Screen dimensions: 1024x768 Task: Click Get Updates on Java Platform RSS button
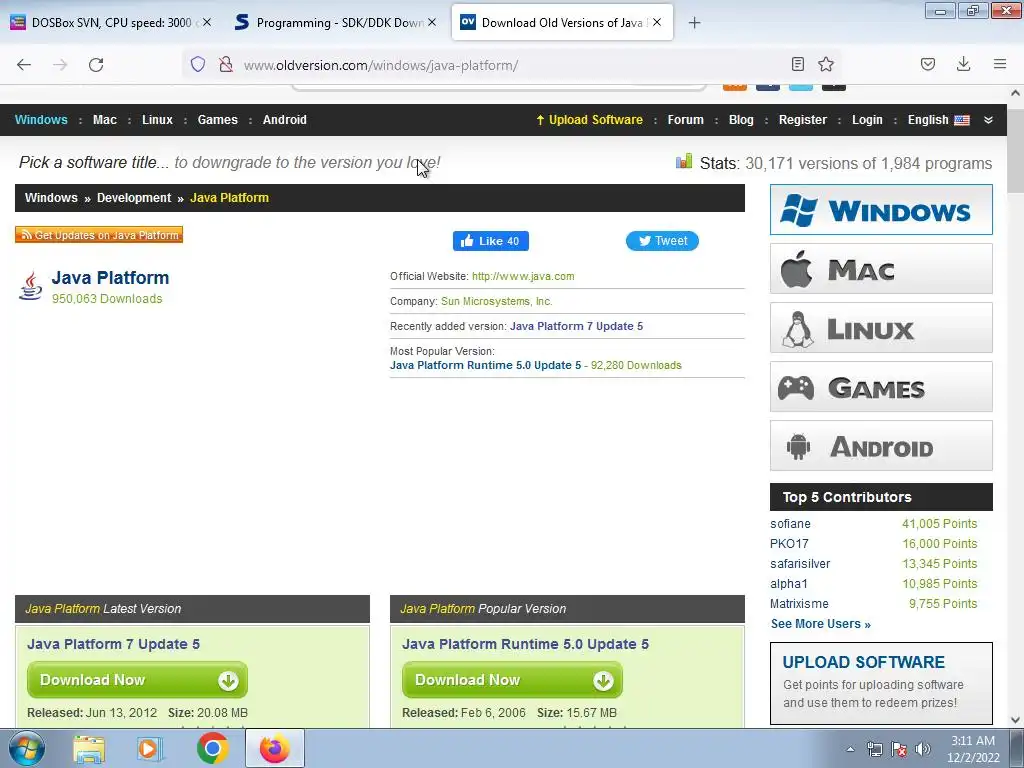[99, 234]
